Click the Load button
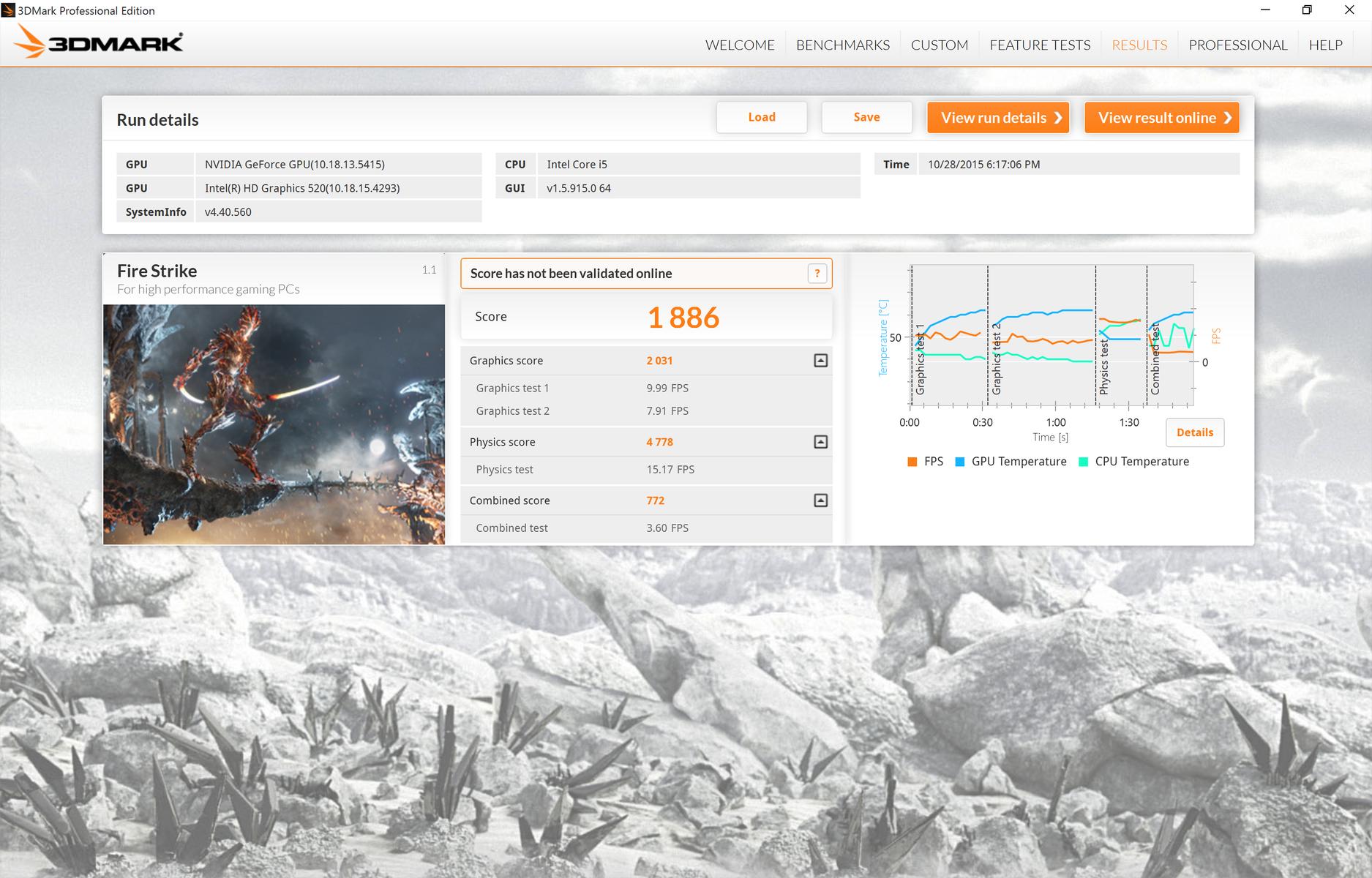1372x878 pixels. tap(762, 117)
